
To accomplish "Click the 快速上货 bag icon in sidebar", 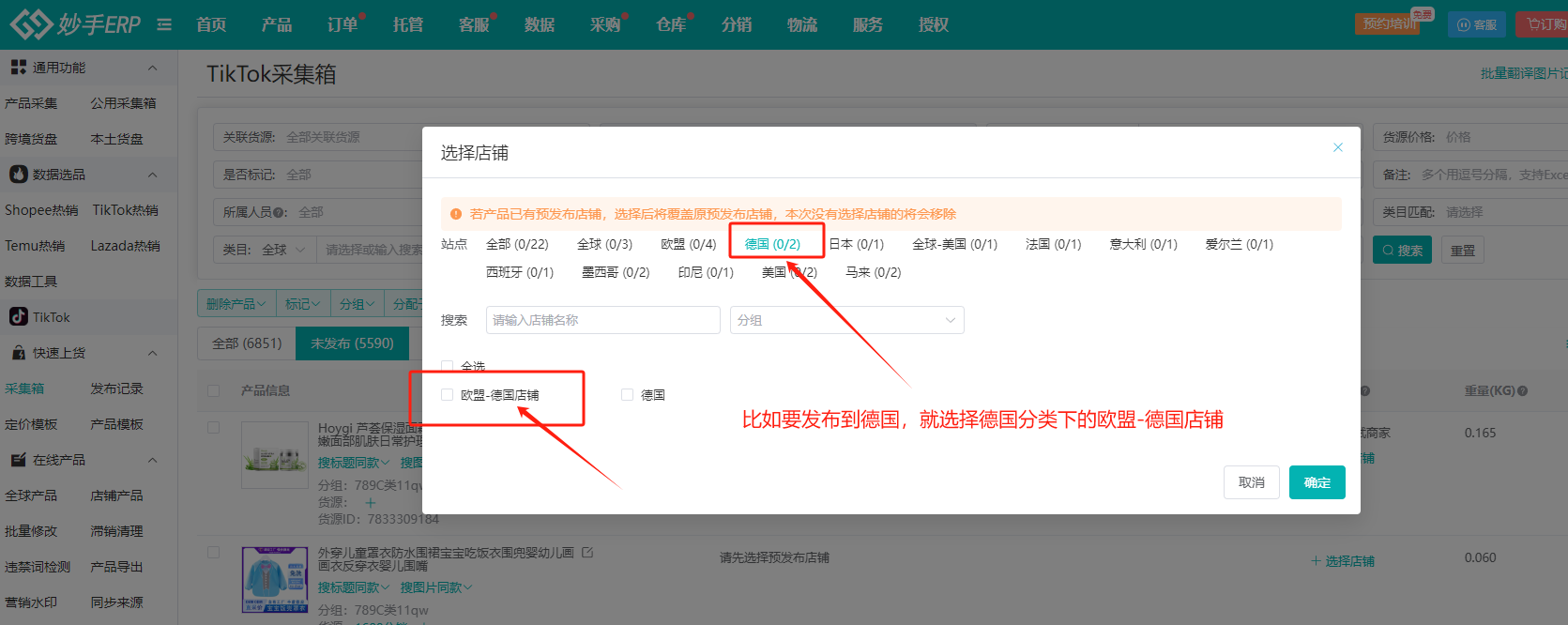I will [x=18, y=353].
